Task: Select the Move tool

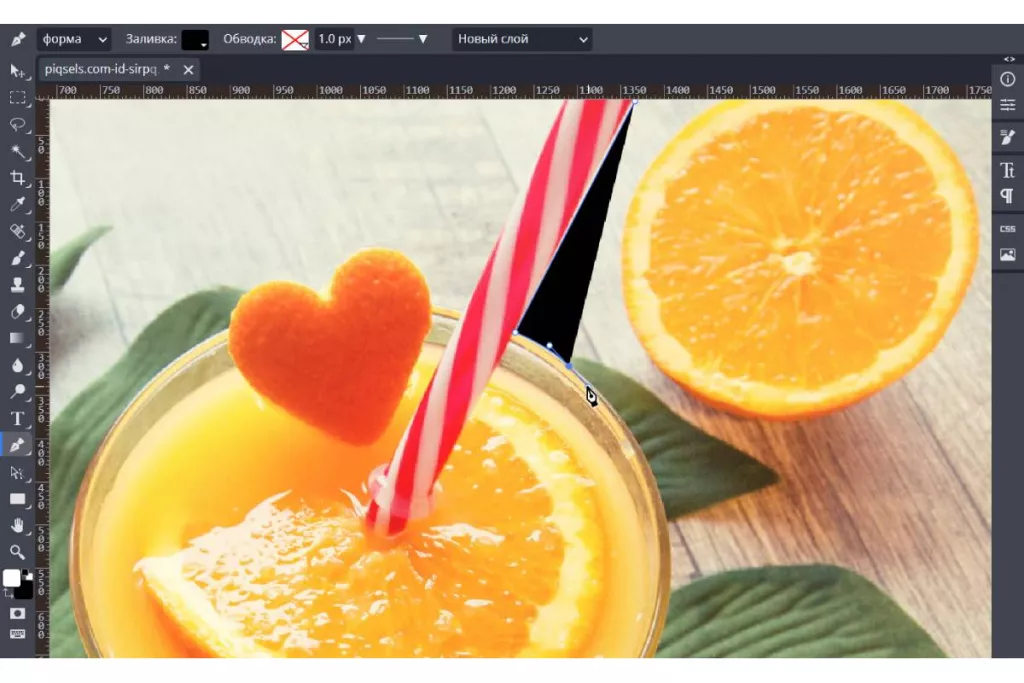Action: click(17, 71)
